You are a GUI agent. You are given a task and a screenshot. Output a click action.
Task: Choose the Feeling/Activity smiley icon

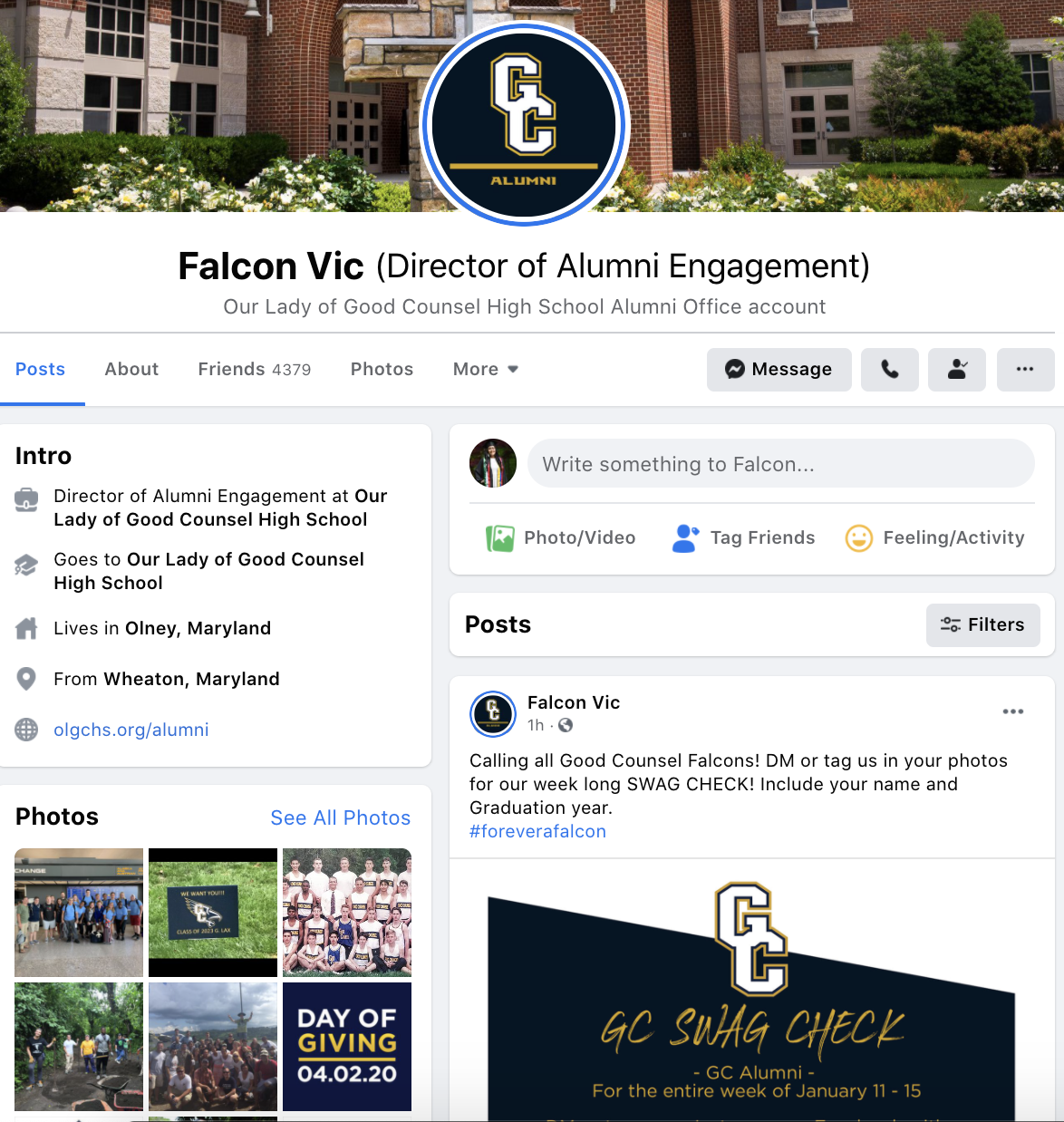[858, 538]
